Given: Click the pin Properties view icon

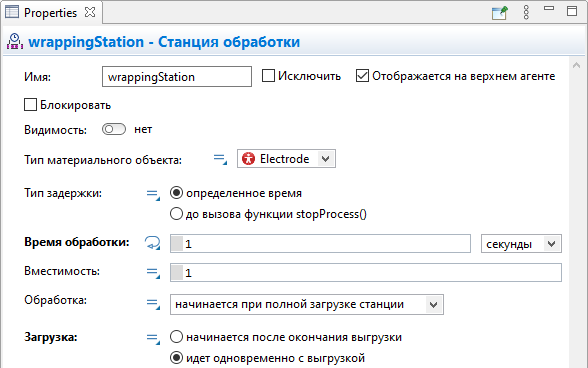Looking at the screenshot, I should tap(500, 13).
